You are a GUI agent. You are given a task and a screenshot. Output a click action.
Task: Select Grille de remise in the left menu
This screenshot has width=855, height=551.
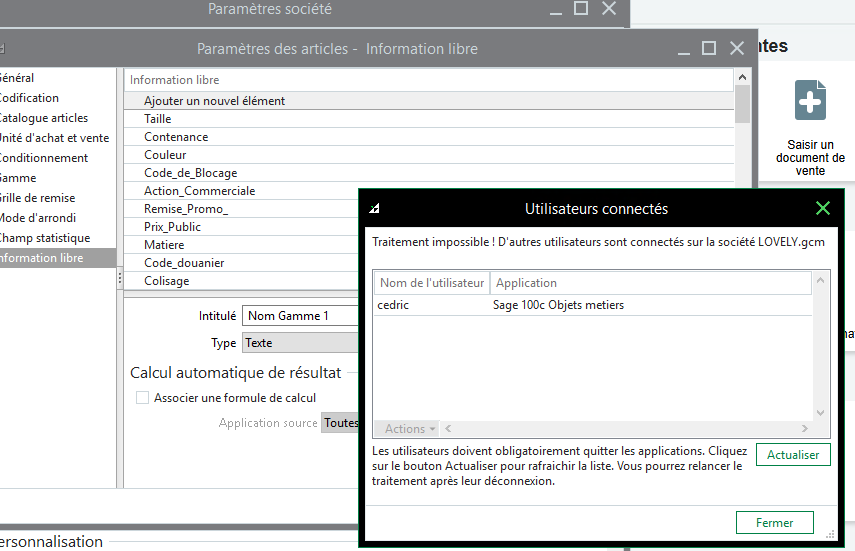pyautogui.click(x=37, y=198)
